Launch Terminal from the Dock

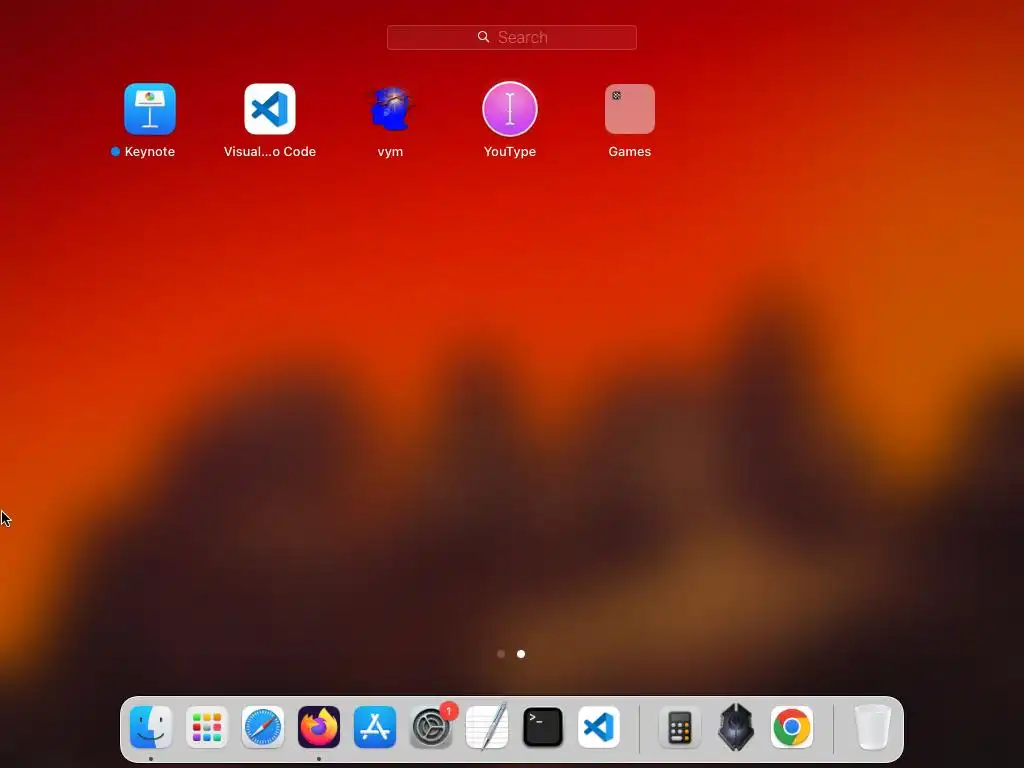click(543, 727)
